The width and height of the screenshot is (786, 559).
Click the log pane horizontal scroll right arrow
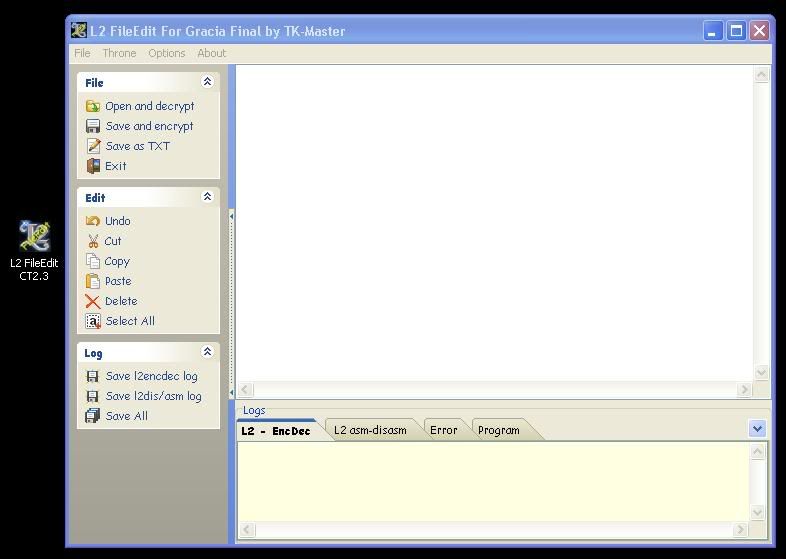coord(740,529)
